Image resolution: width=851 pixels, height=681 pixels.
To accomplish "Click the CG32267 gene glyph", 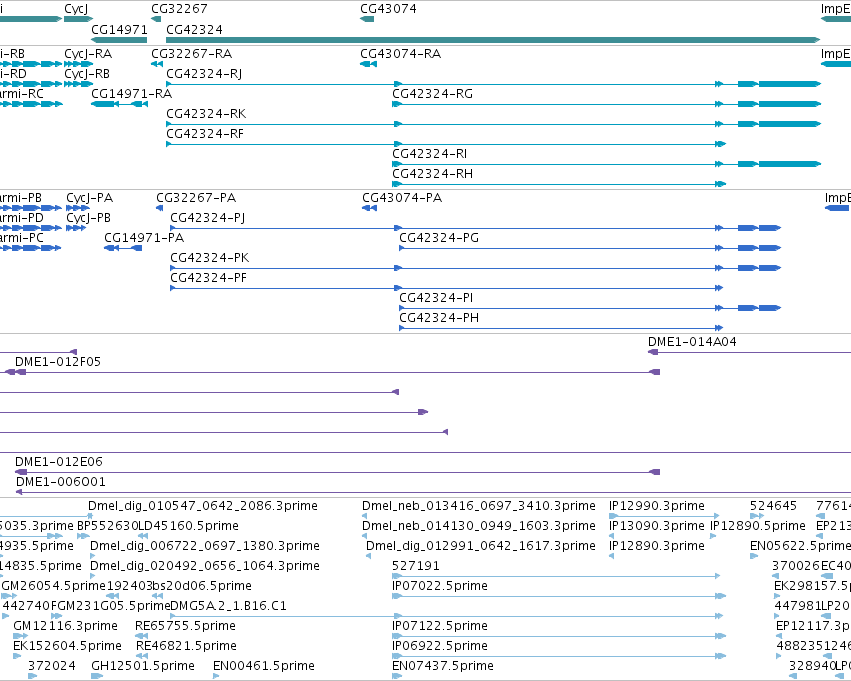I will pyautogui.click(x=156, y=20).
